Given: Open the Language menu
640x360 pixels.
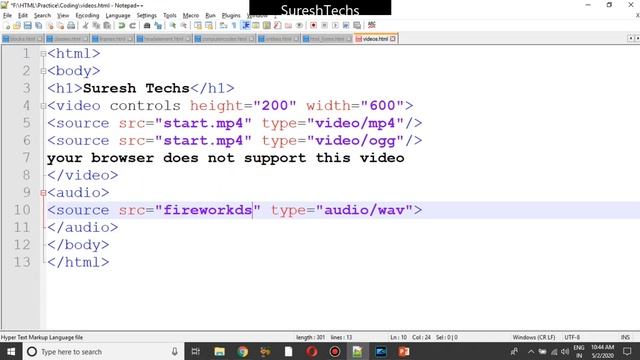Looking at the screenshot, I should [x=118, y=16].
